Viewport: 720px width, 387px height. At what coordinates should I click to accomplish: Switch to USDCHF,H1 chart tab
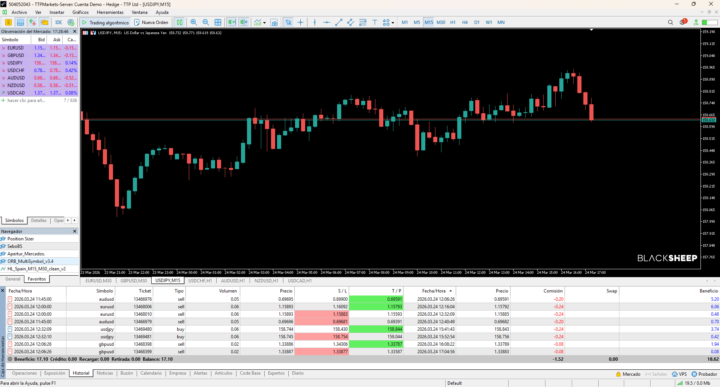(x=200, y=280)
